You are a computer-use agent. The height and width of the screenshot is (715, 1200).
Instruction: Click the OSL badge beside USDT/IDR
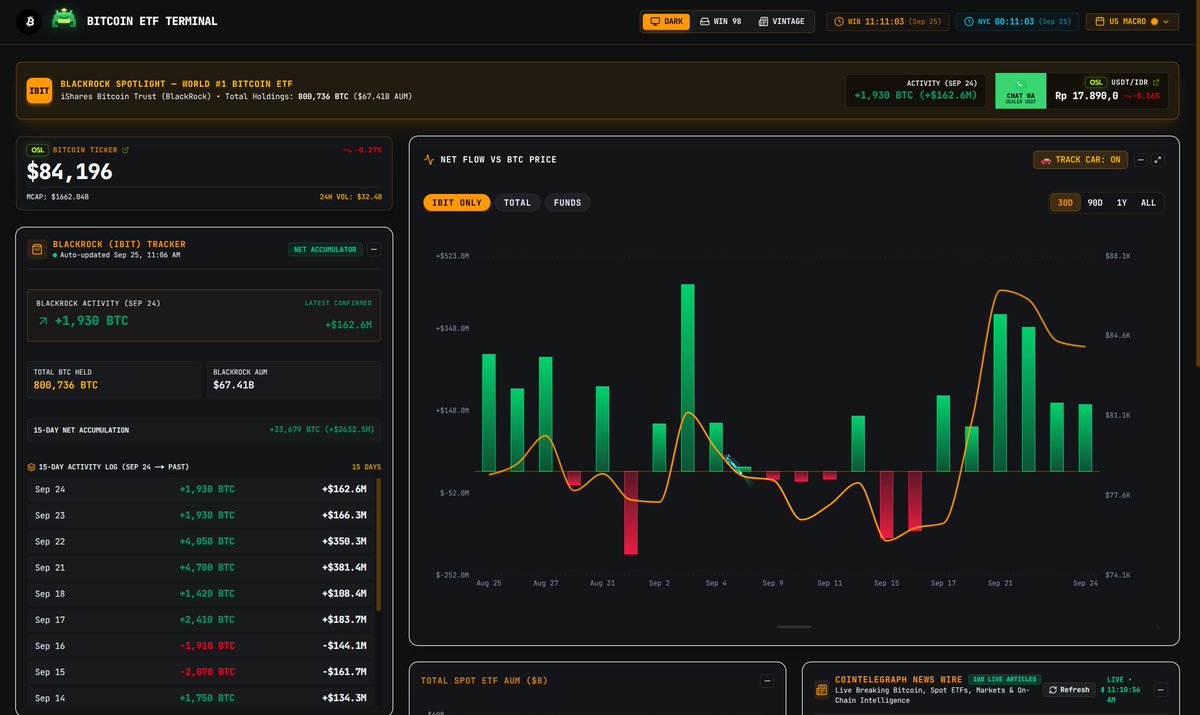click(1096, 82)
